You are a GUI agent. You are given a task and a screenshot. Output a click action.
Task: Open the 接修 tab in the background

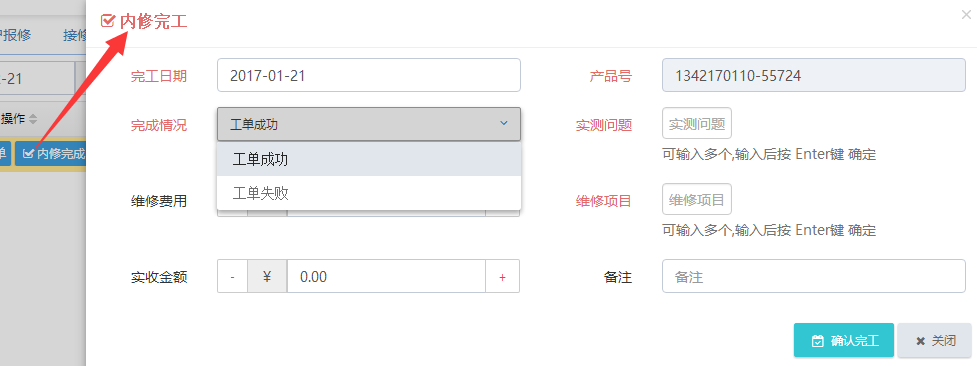74,35
